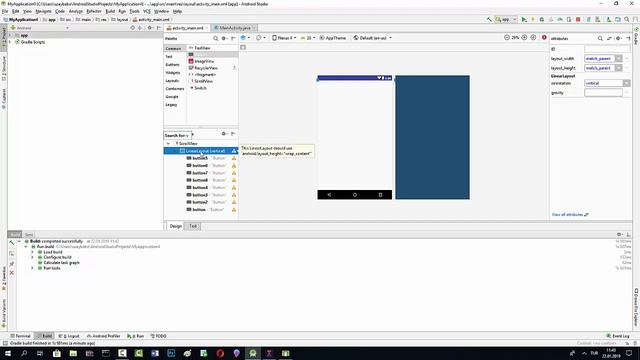Expand the Gradle Scripts node
Image resolution: width=640 pixels, height=360 pixels.
[x=10, y=42]
